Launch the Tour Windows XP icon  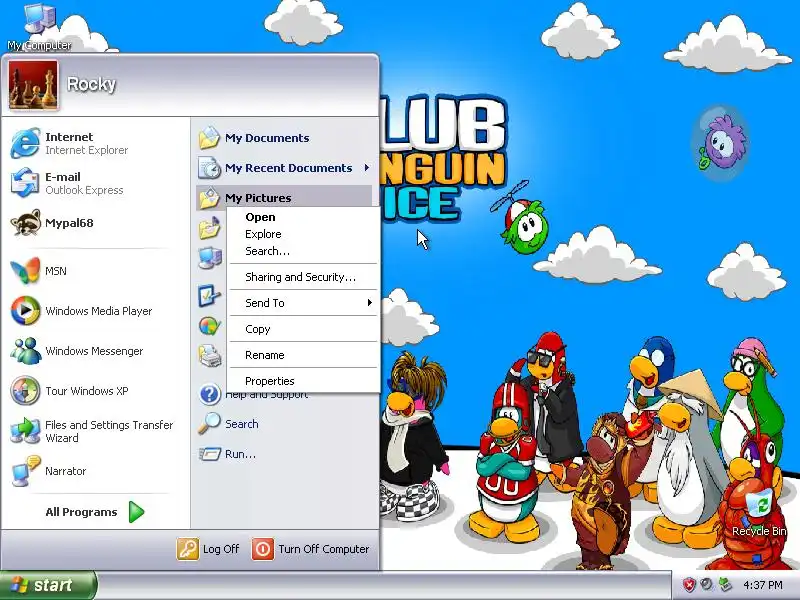(25, 391)
